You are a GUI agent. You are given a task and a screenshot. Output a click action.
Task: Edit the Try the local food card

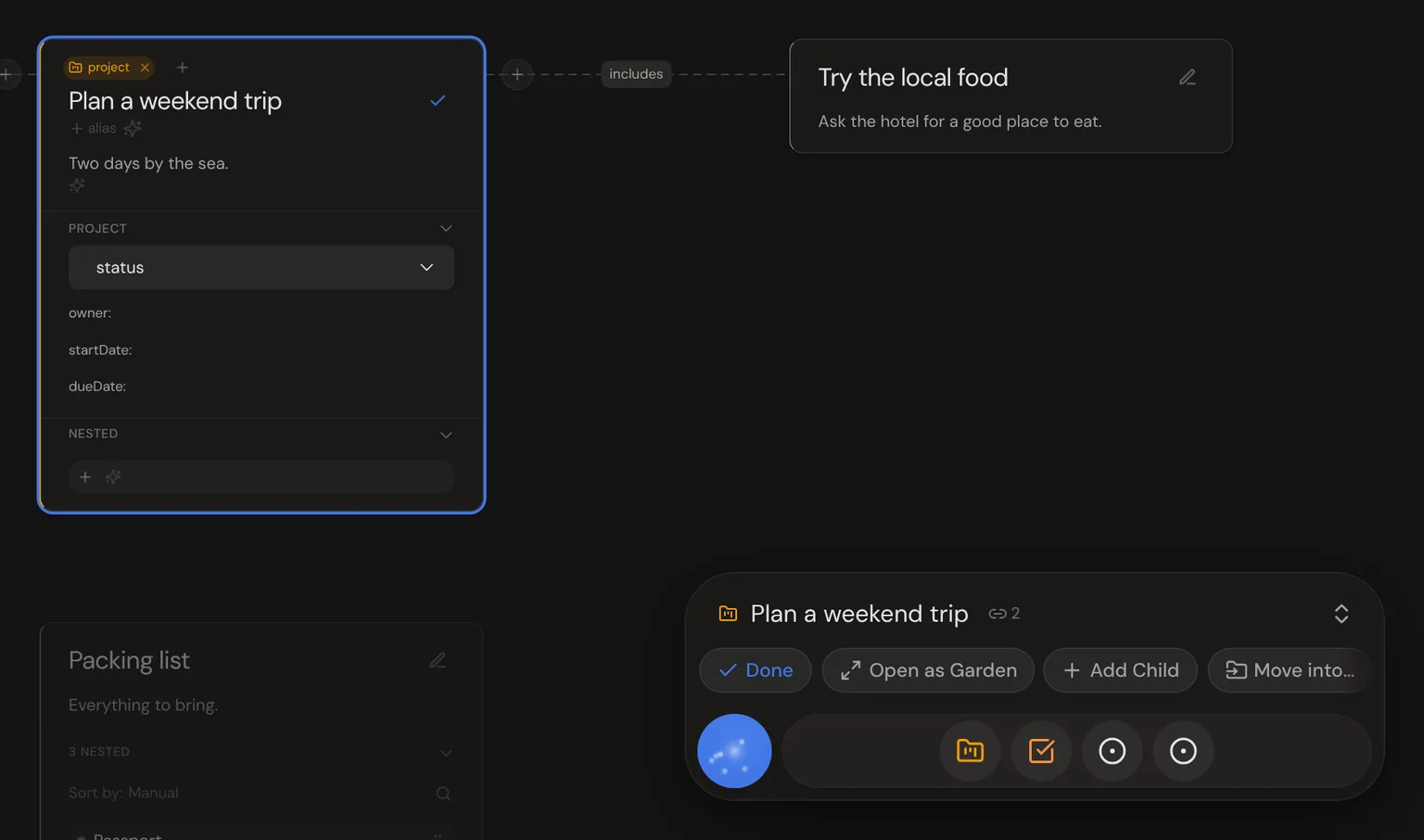(x=1188, y=78)
